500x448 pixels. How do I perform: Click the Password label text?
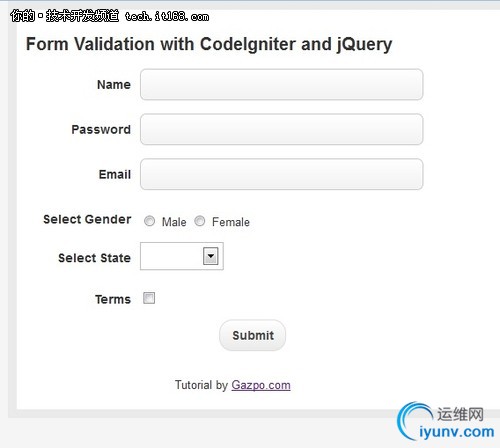(101, 129)
